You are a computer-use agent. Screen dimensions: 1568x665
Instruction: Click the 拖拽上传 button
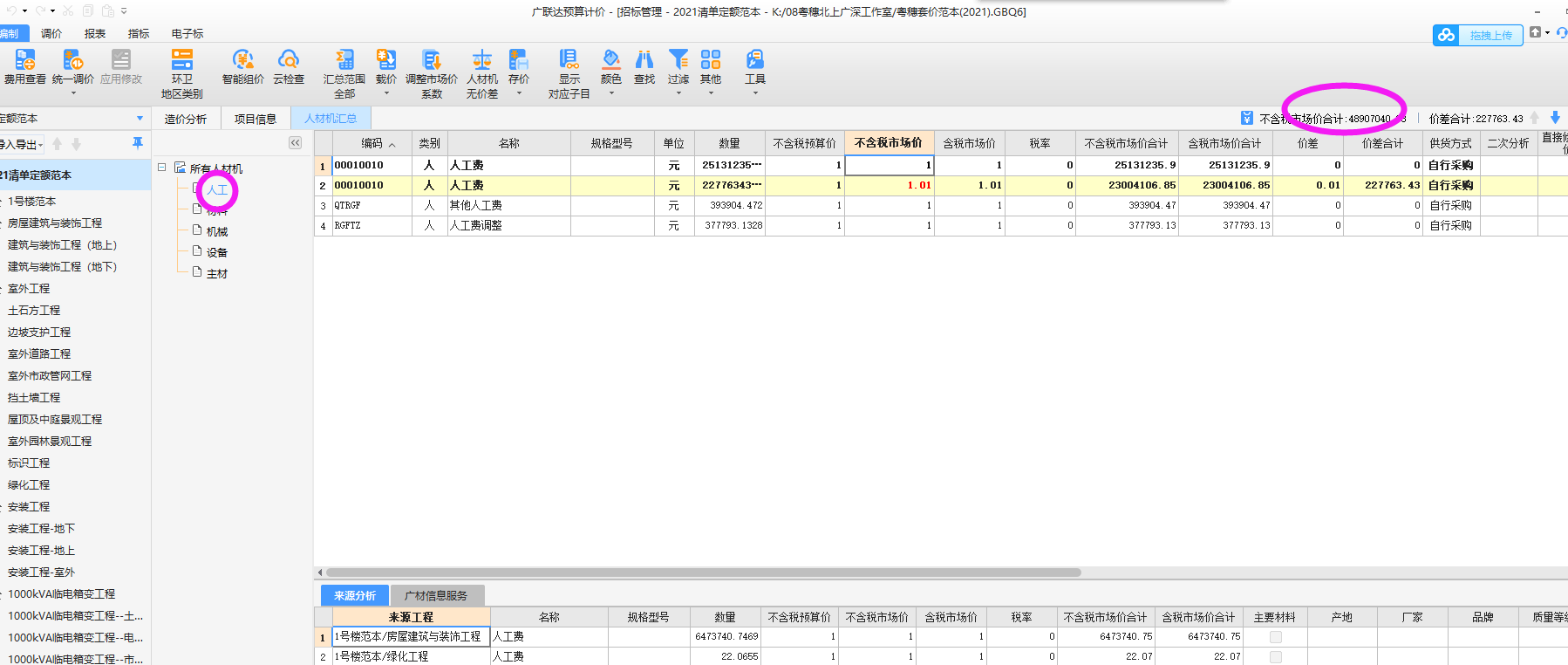pos(1490,36)
